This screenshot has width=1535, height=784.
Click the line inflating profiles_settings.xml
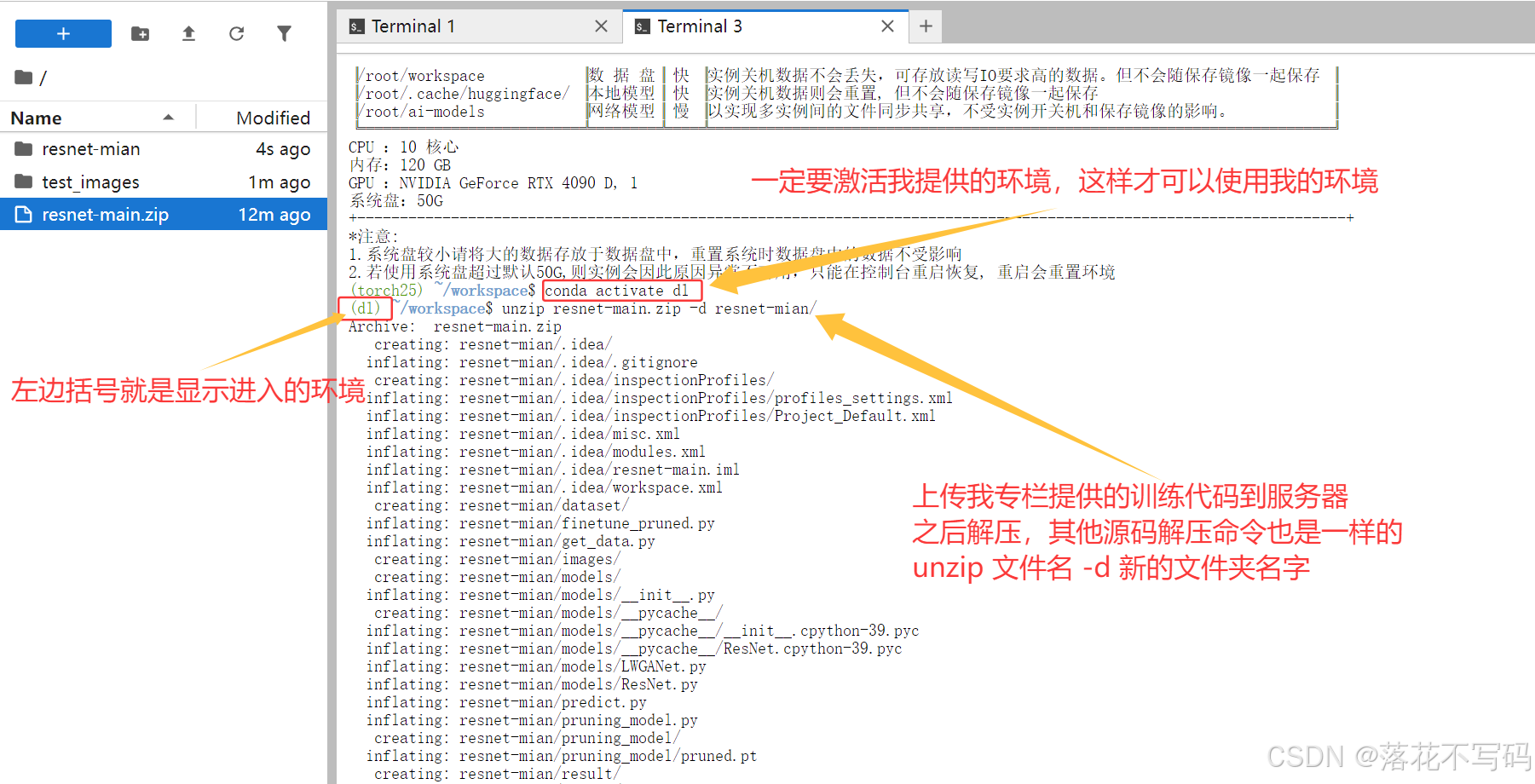point(660,398)
